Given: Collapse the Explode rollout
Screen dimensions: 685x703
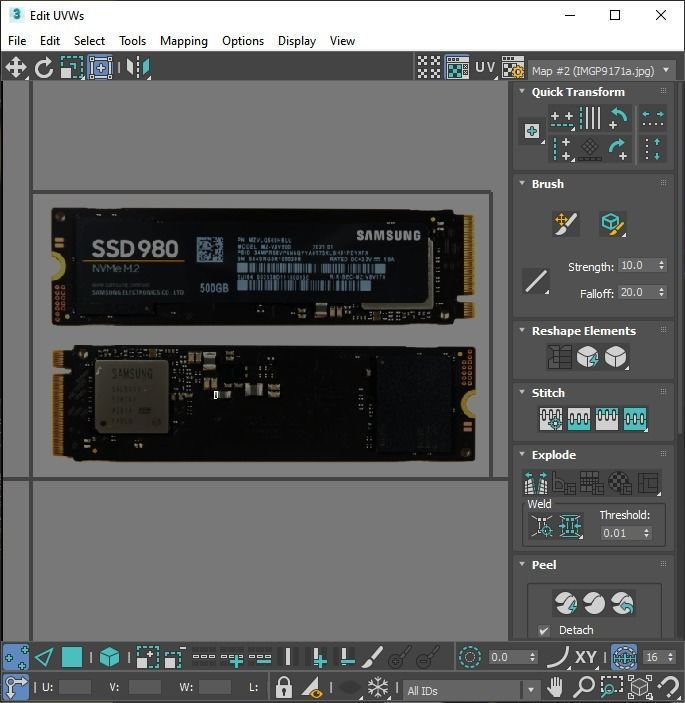Looking at the screenshot, I should (522, 454).
